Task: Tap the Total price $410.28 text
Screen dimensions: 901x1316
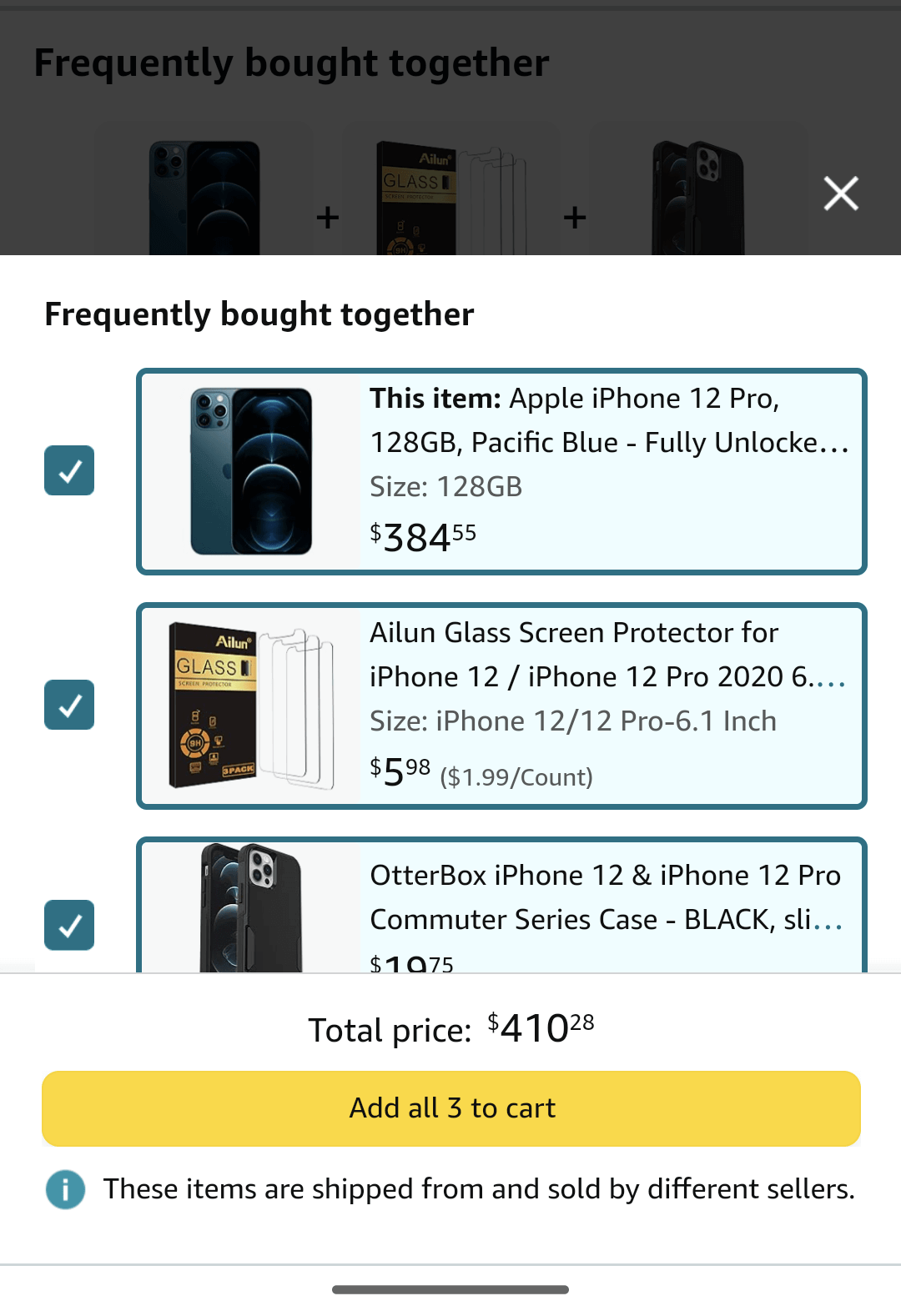Action: click(451, 1029)
